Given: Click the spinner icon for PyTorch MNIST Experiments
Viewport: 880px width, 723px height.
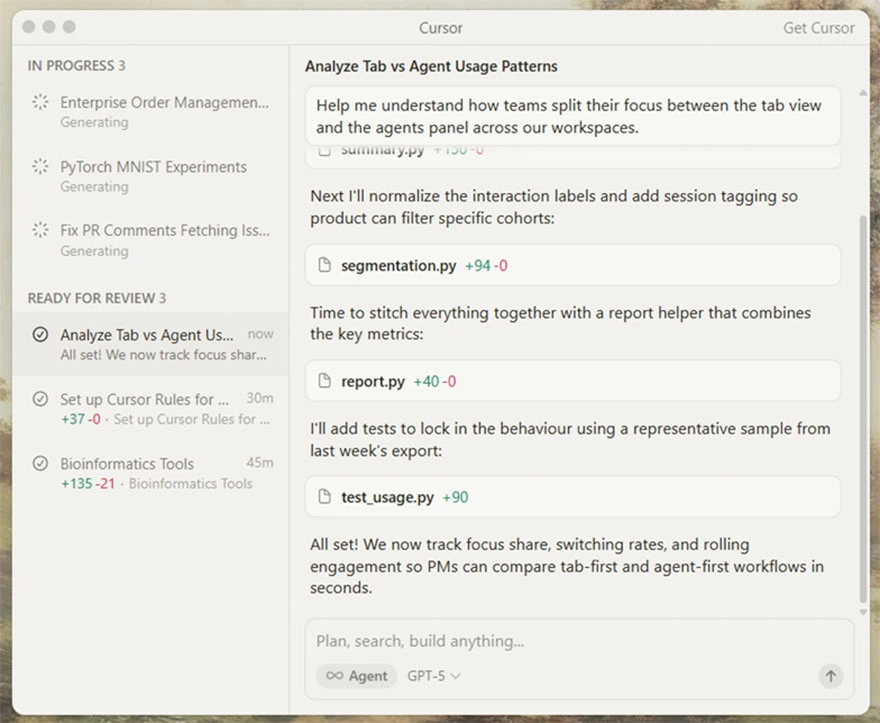Looking at the screenshot, I should 40,167.
